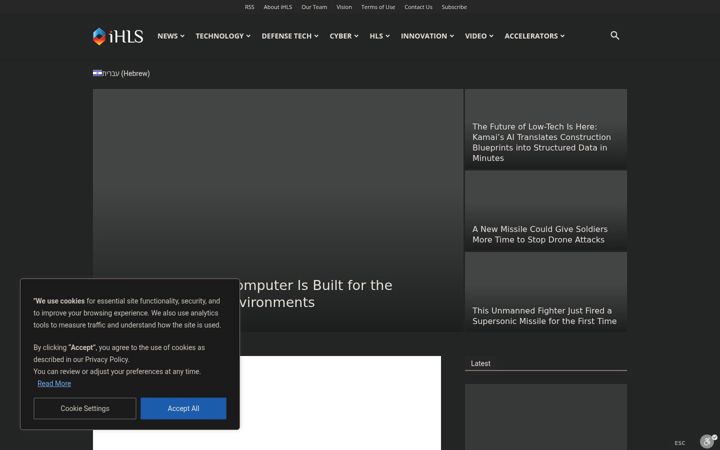The height and width of the screenshot is (450, 720).
Task: Follow the Read More cookie link
Action: [54, 383]
